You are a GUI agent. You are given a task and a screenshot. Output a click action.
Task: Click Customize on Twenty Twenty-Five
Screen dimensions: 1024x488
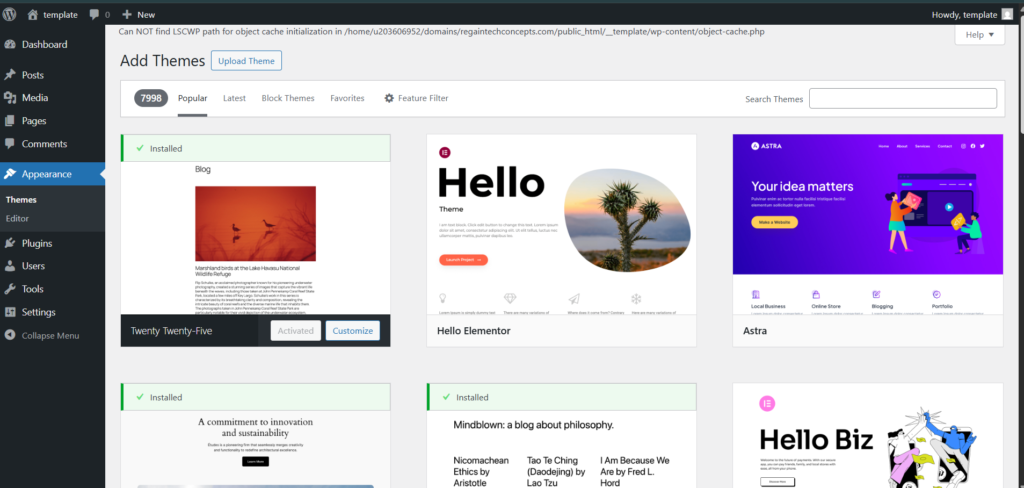pos(353,331)
